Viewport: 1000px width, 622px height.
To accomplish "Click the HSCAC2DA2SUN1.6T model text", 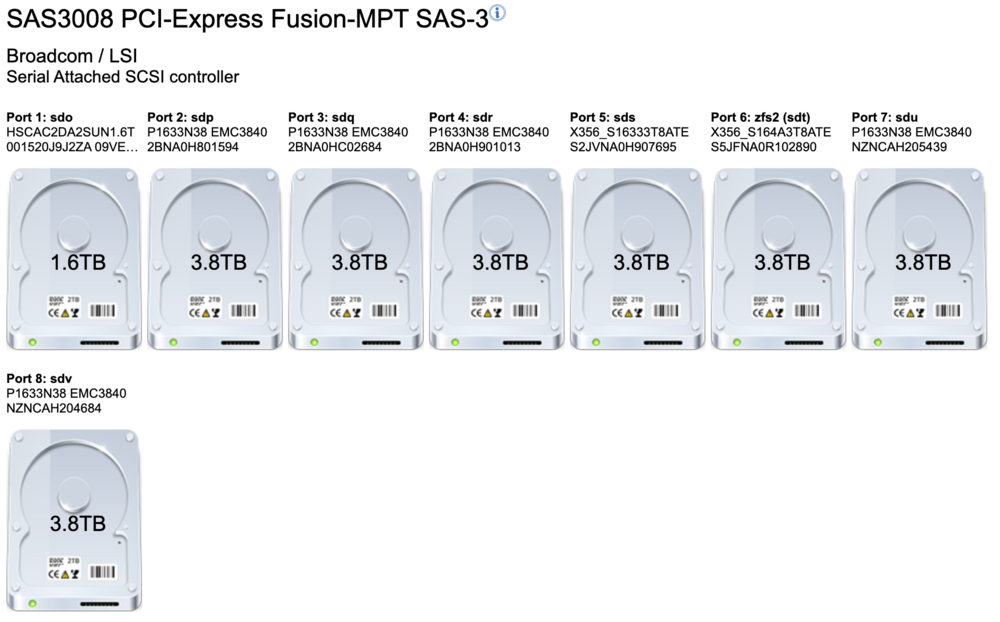I will [x=71, y=132].
